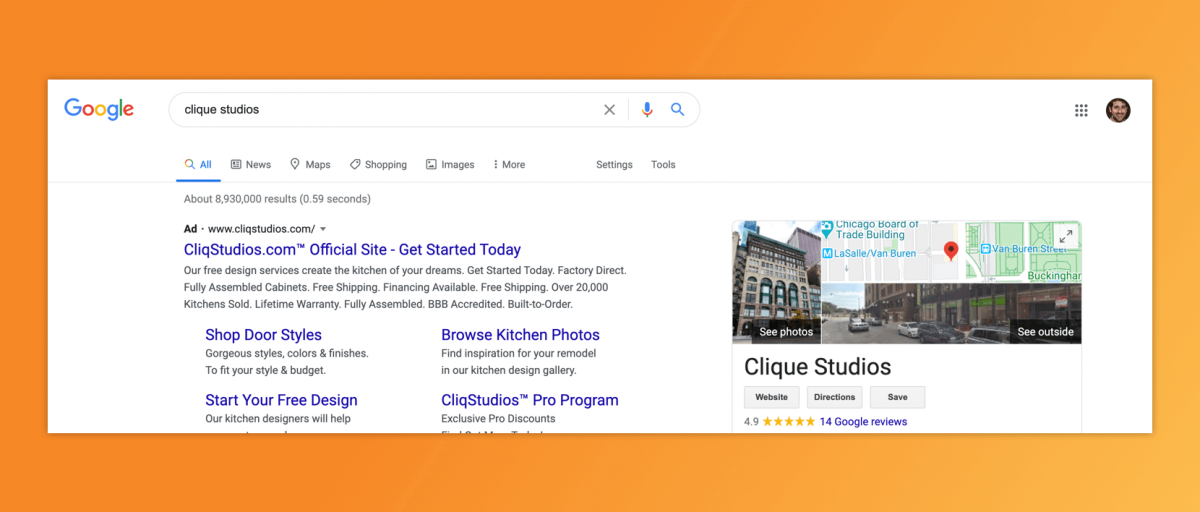Open search Tools
This screenshot has height=512, width=1200.
663,164
